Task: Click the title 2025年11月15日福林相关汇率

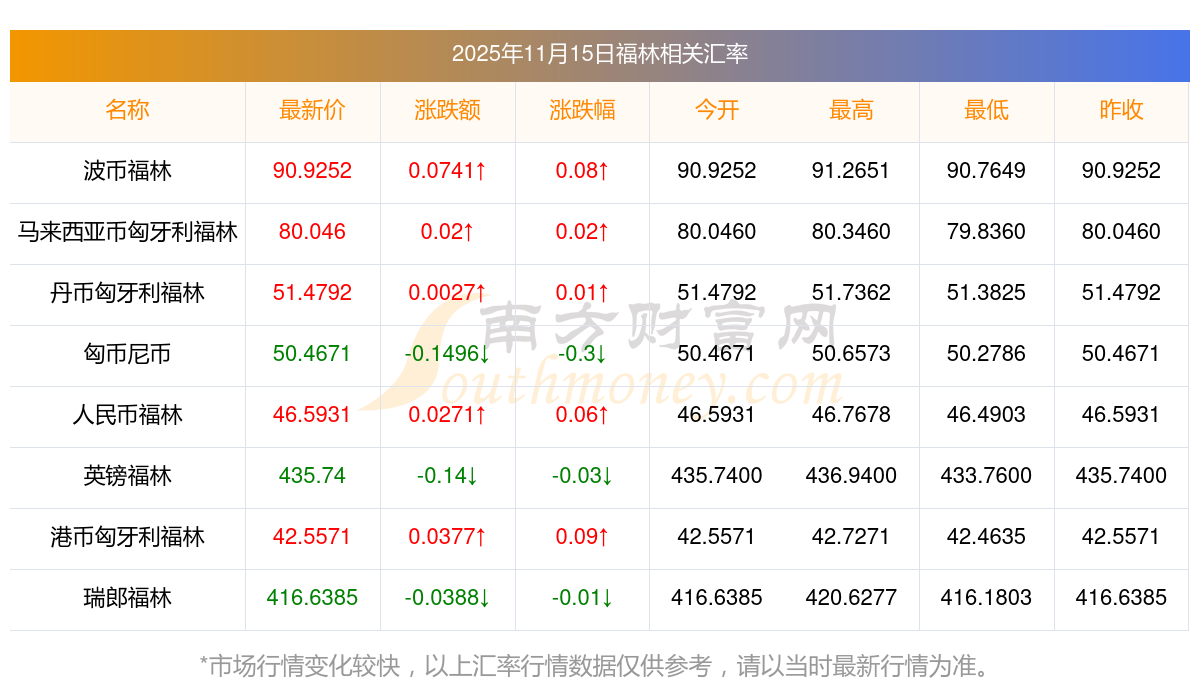Action: 600,54
